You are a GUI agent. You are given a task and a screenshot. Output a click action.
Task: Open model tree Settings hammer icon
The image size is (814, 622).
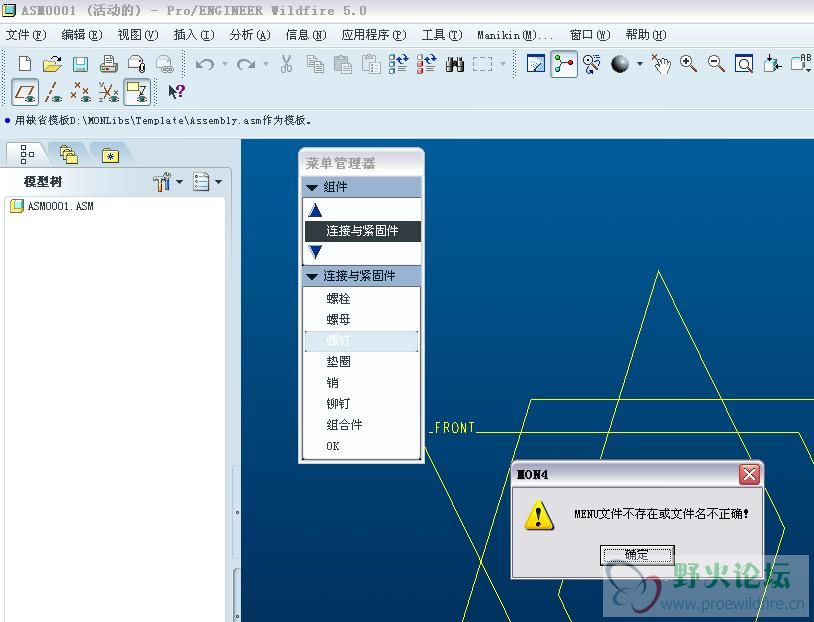162,182
